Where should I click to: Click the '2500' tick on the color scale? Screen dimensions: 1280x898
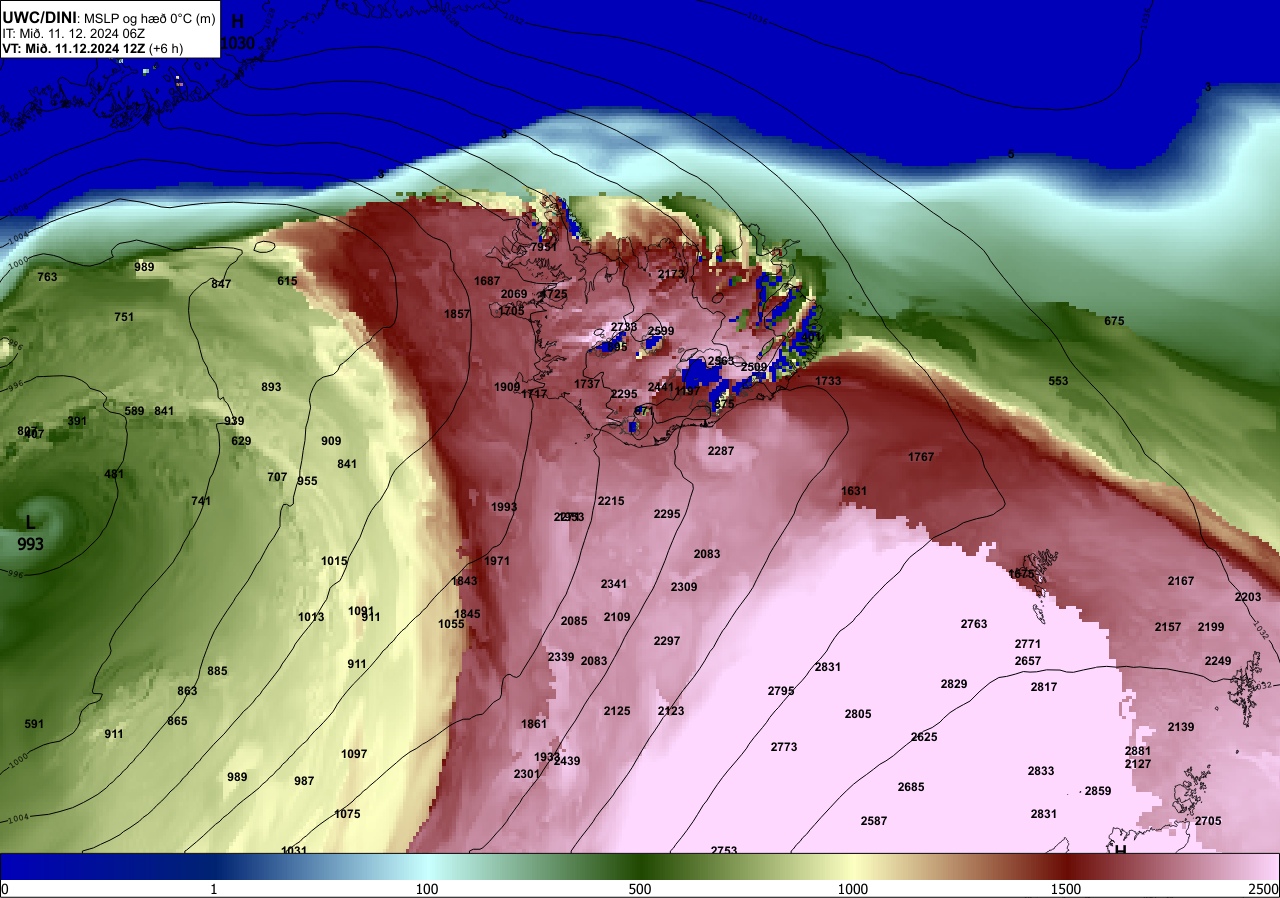click(1263, 889)
